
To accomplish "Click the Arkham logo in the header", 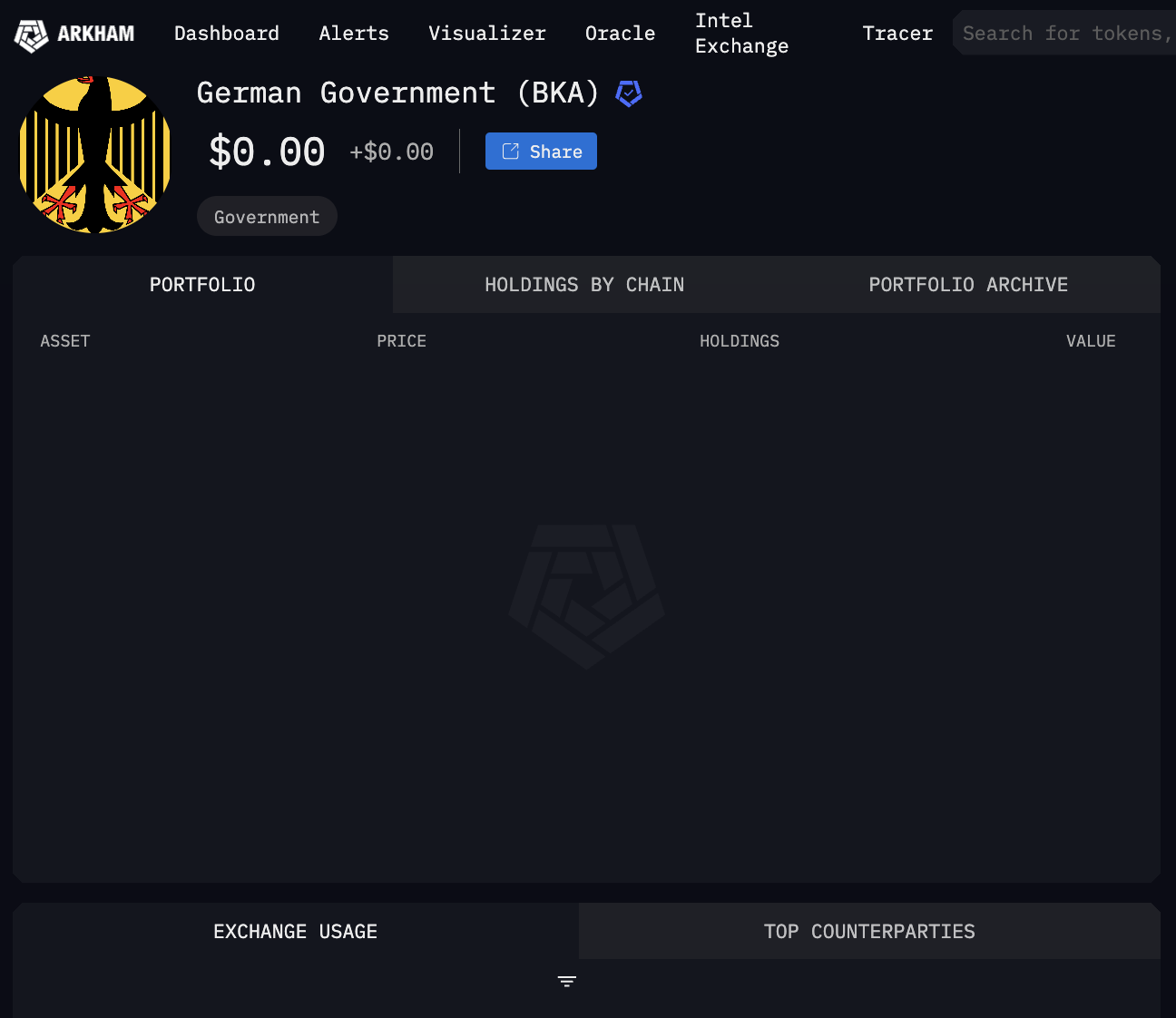I will (x=74, y=34).
